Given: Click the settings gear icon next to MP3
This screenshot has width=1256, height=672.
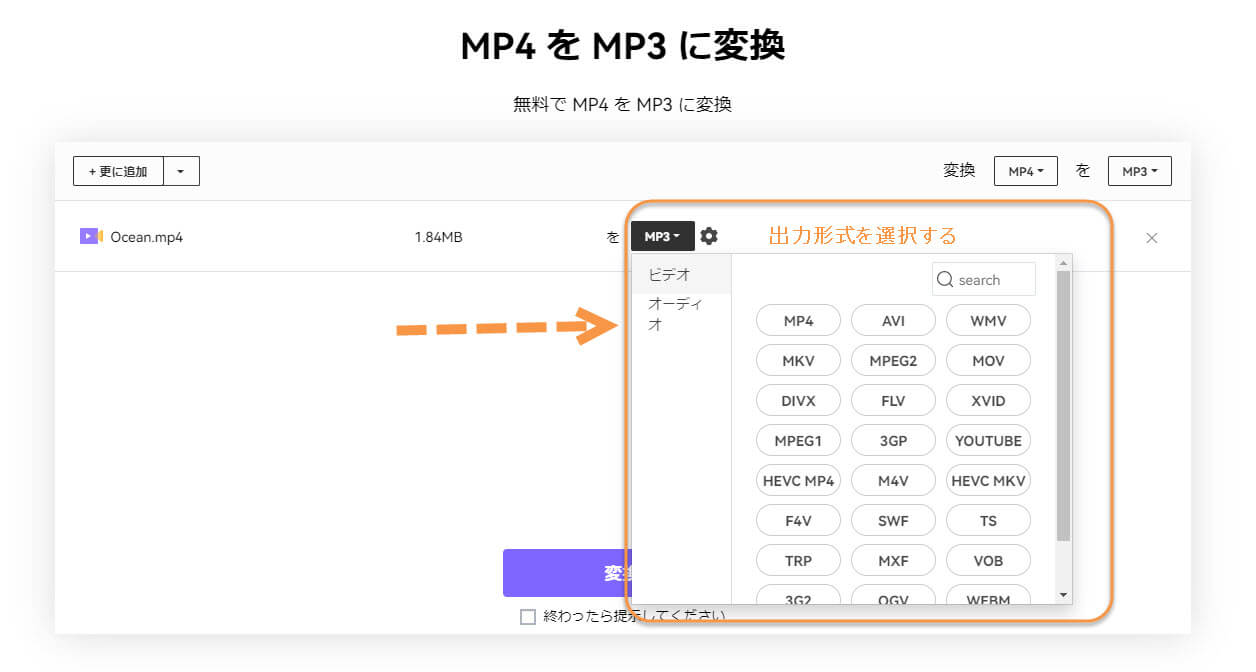Looking at the screenshot, I should pos(709,236).
